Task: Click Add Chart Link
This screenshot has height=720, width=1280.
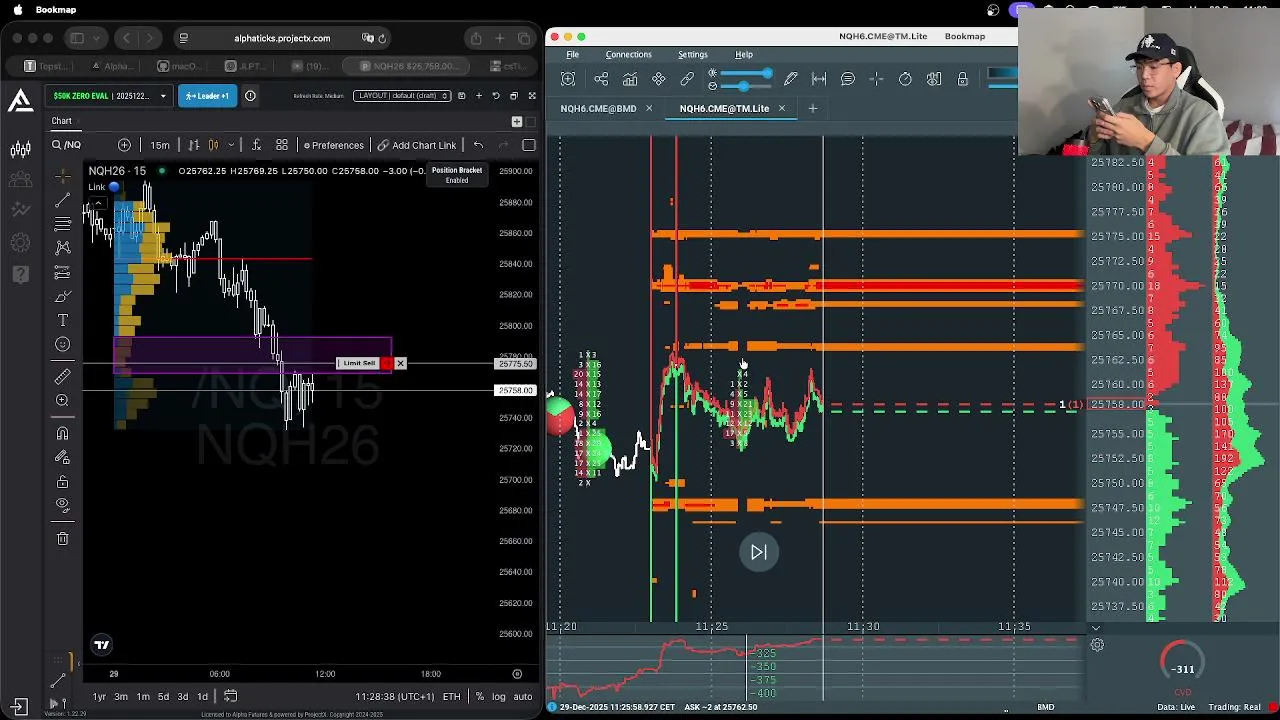Action: coord(416,145)
